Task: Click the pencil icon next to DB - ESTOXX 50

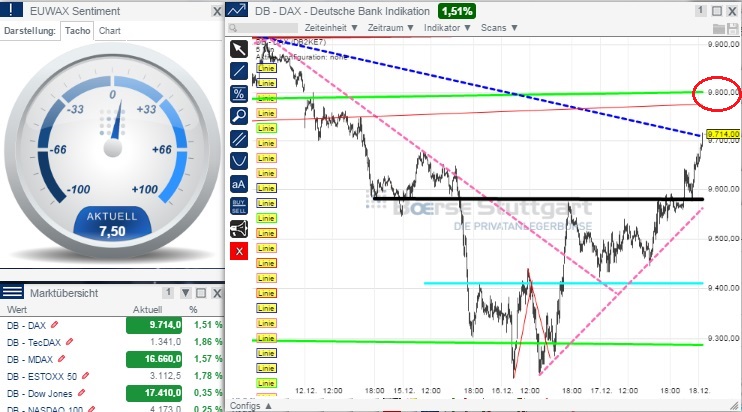Action: [x=85, y=376]
